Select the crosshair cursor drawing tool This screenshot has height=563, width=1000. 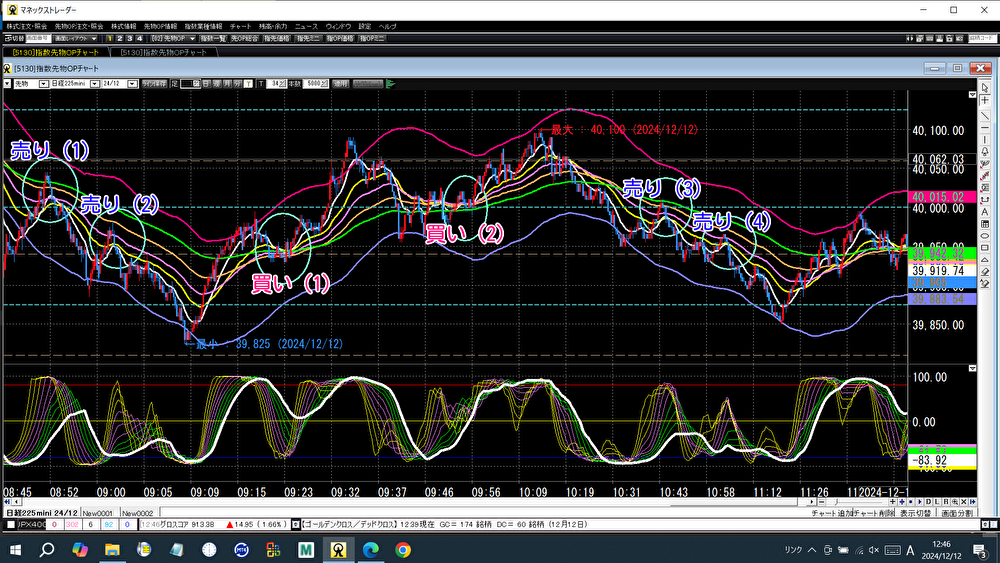pos(985,100)
